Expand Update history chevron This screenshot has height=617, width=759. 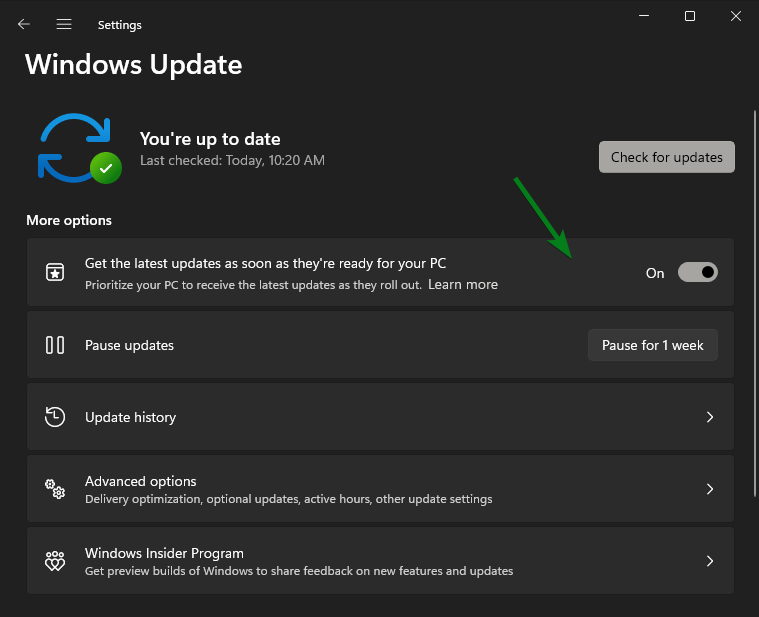pyautogui.click(x=710, y=417)
